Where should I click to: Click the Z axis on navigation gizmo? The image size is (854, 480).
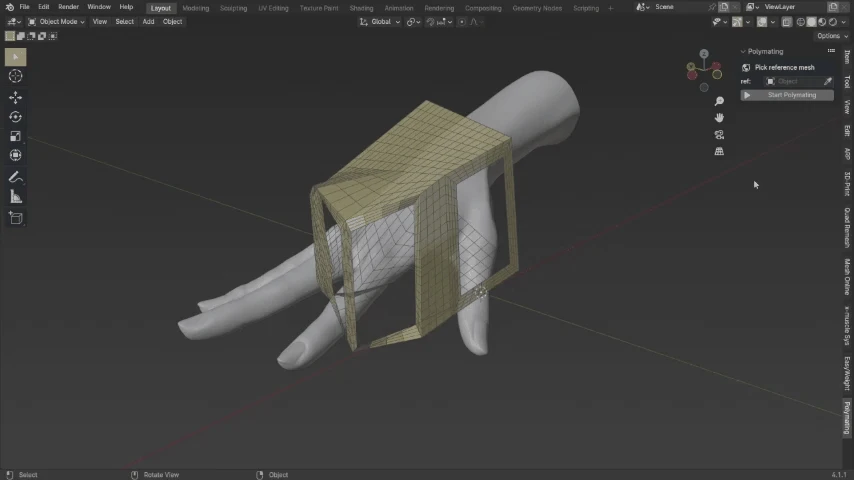point(704,53)
